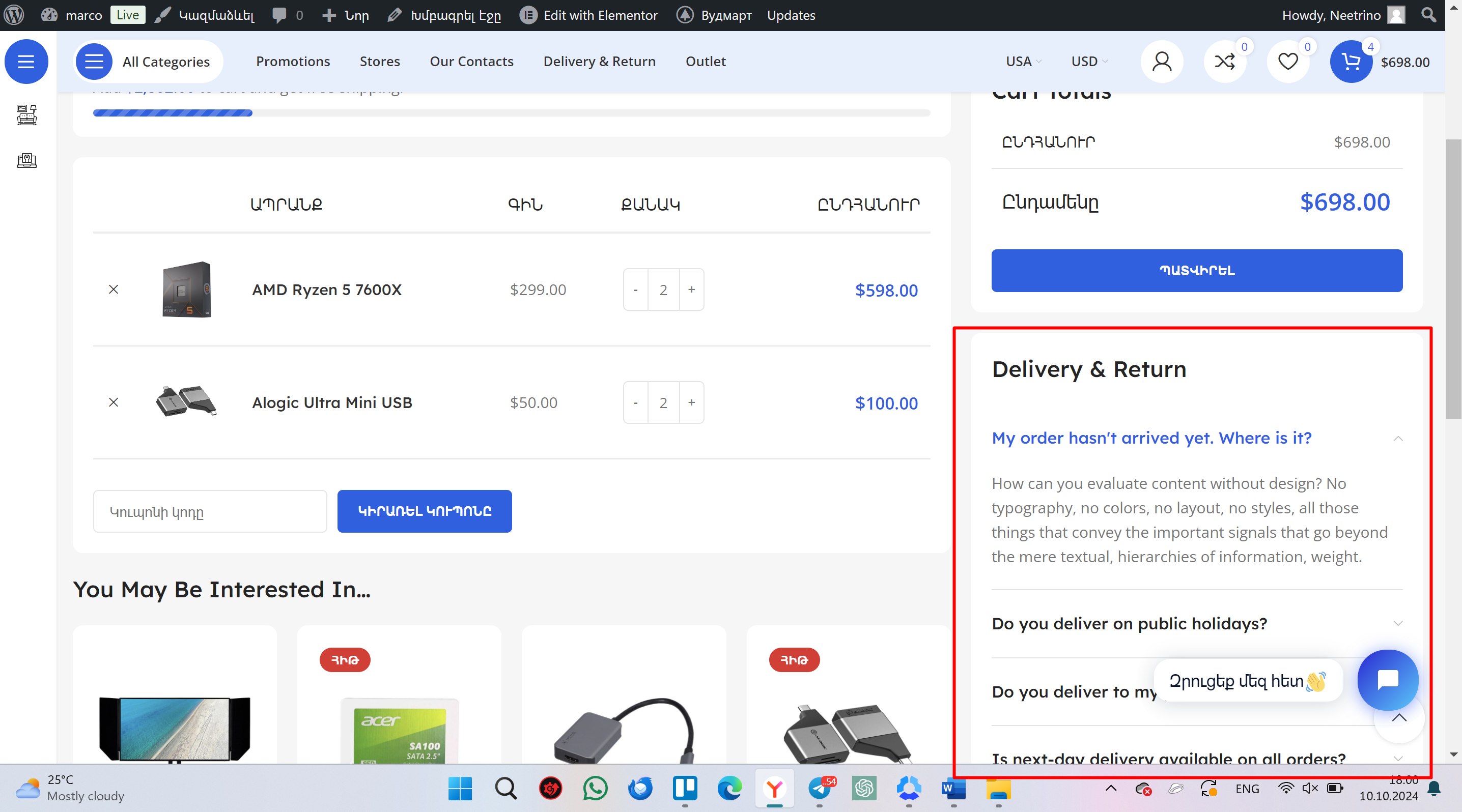Open the shopping cart icon
Viewport: 1462px width, 812px height.
coord(1351,61)
